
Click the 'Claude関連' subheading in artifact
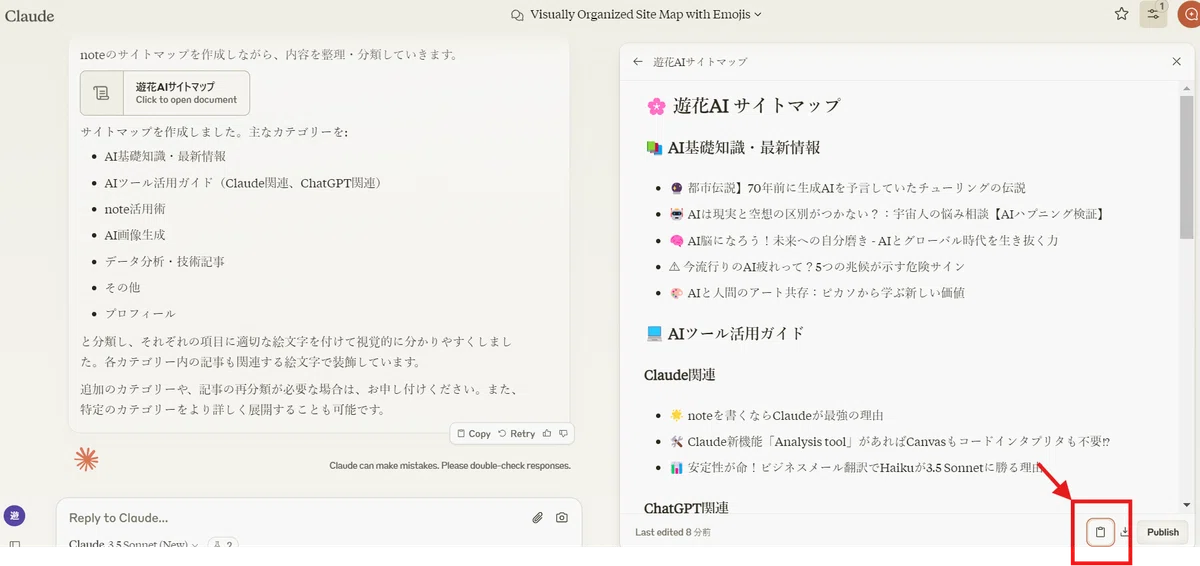point(679,374)
